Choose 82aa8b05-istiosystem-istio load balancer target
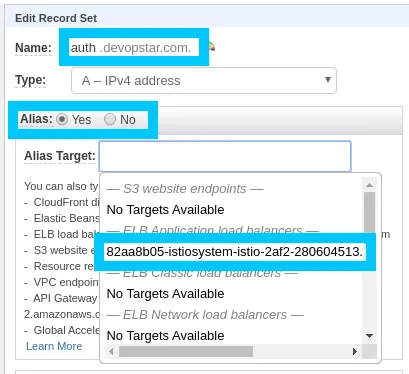409x374 pixels. 235,252
